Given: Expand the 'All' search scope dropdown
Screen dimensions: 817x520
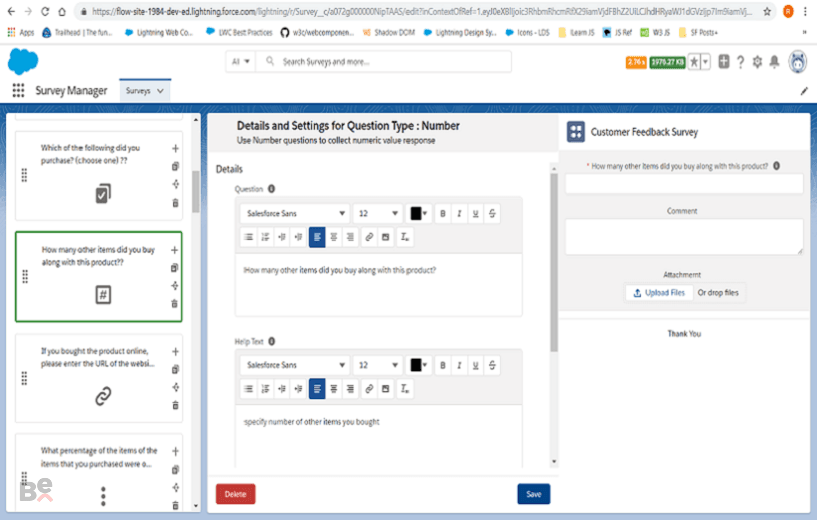Looking at the screenshot, I should [240, 61].
